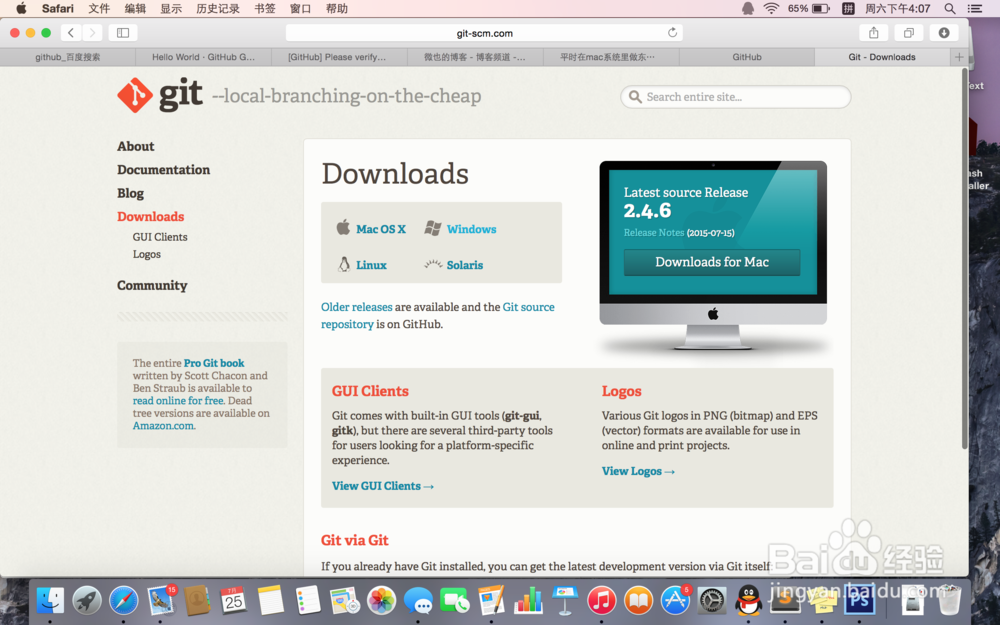This screenshot has width=1000, height=625.
Task: Open the 历史记录 menu
Action: pyautogui.click(x=218, y=8)
